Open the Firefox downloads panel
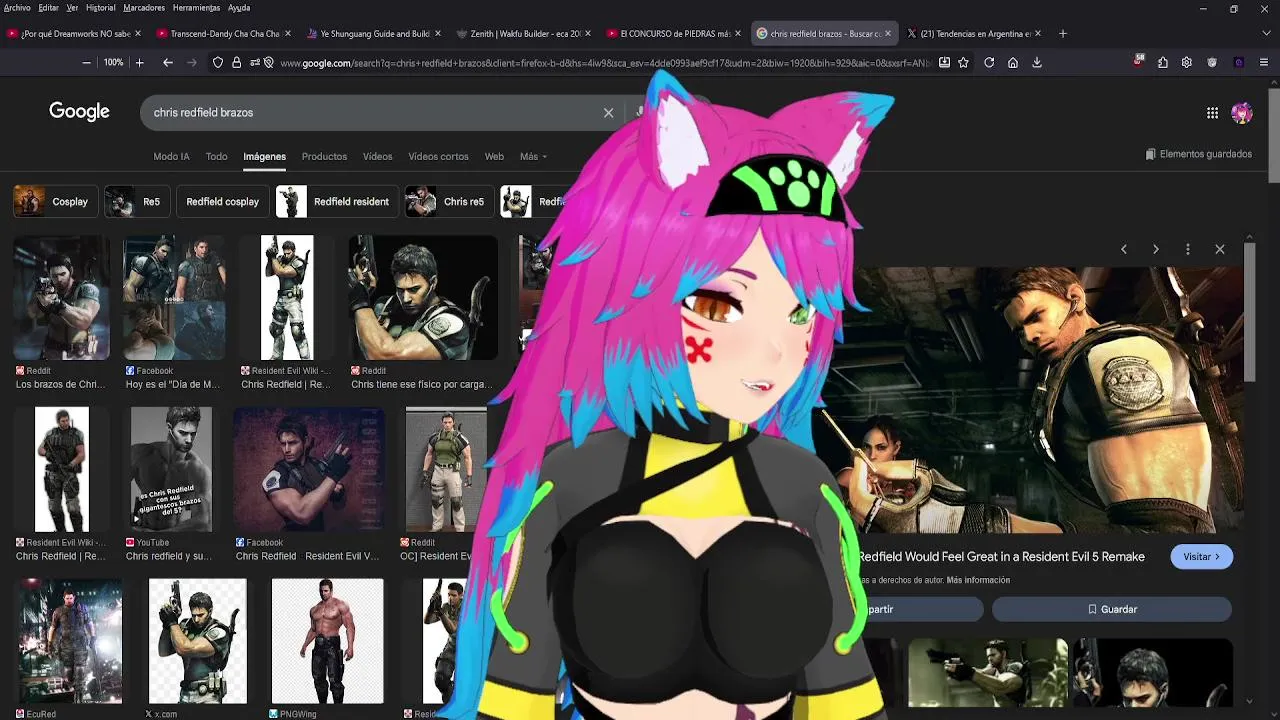The image size is (1280, 720). click(x=1037, y=62)
